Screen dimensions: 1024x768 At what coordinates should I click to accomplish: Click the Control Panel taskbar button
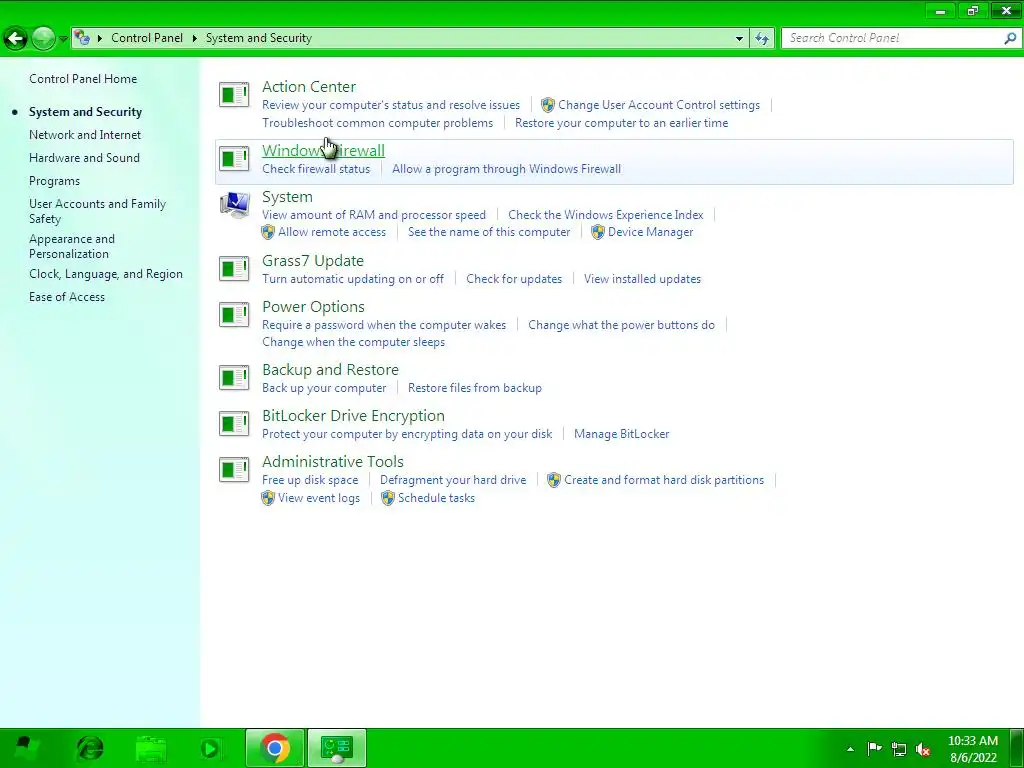(337, 748)
